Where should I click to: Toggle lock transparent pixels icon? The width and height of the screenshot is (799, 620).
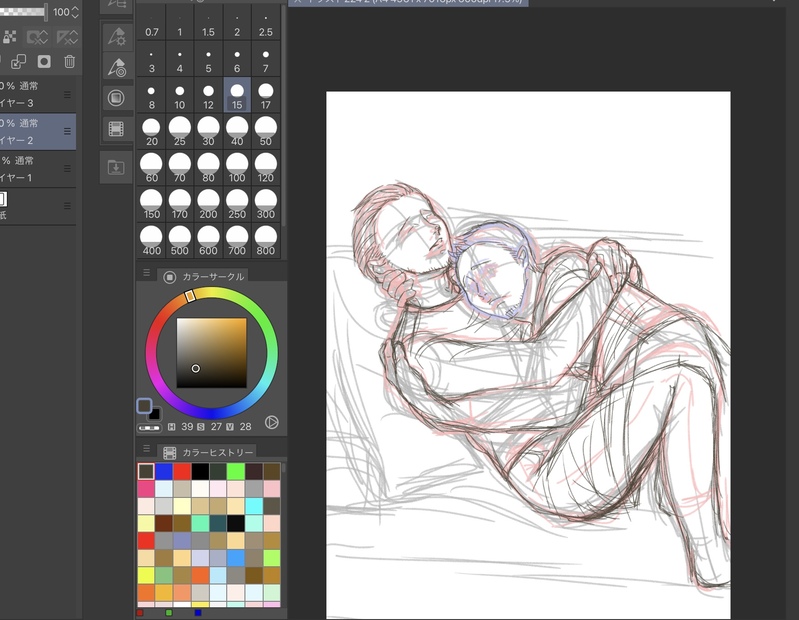[x=10, y=37]
